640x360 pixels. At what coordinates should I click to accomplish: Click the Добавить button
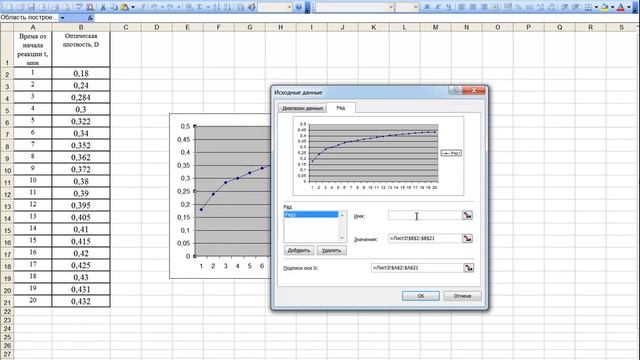click(299, 250)
